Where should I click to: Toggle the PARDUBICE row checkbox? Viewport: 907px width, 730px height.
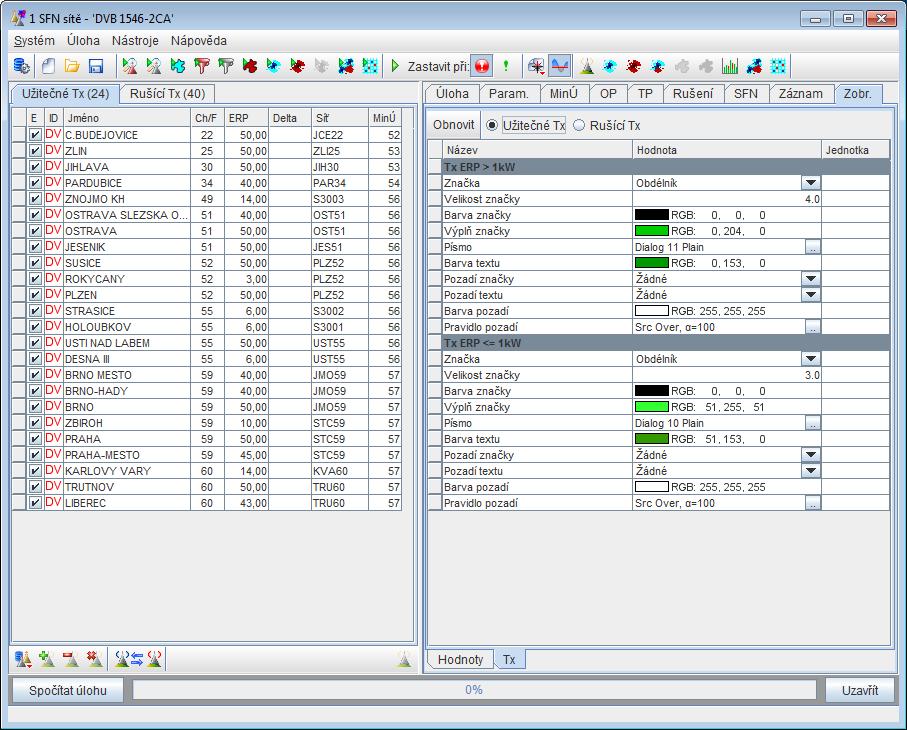[35, 183]
